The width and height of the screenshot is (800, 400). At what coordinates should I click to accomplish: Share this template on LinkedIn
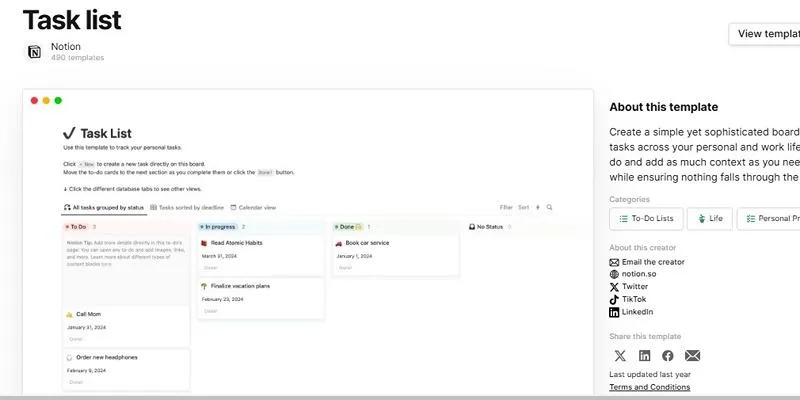coord(645,356)
